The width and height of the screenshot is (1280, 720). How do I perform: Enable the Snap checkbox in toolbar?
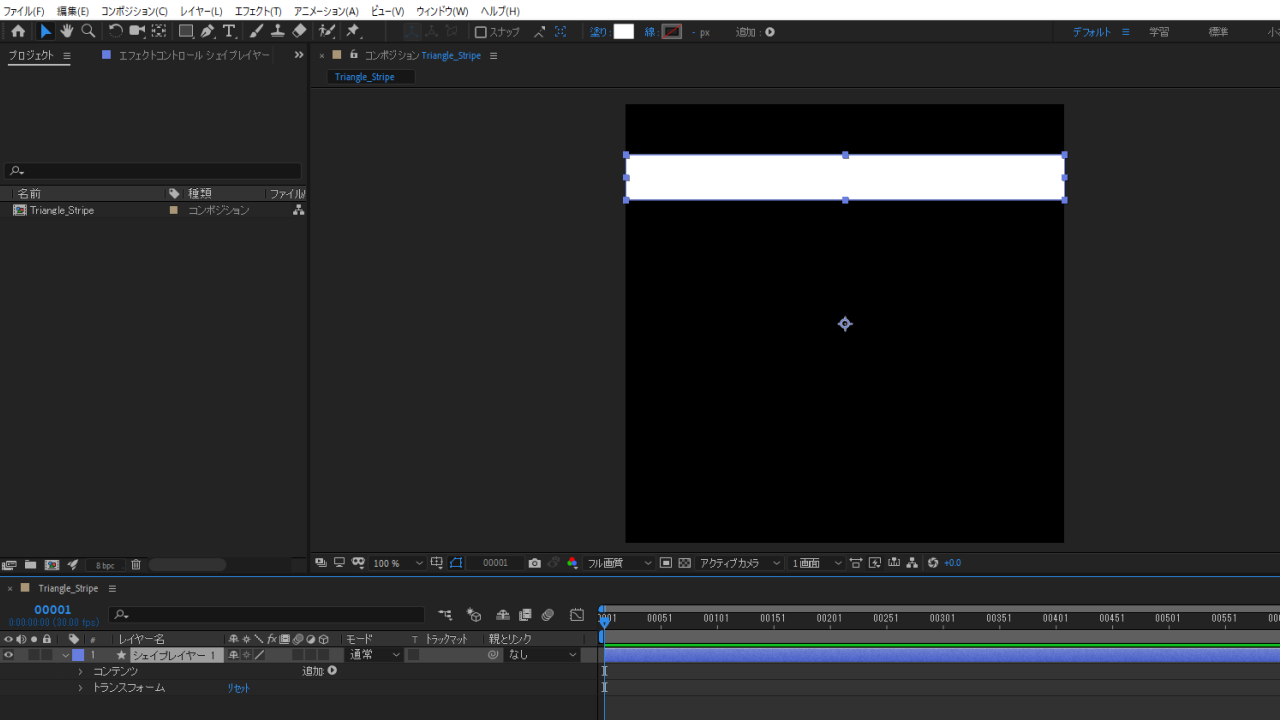pyautogui.click(x=481, y=32)
